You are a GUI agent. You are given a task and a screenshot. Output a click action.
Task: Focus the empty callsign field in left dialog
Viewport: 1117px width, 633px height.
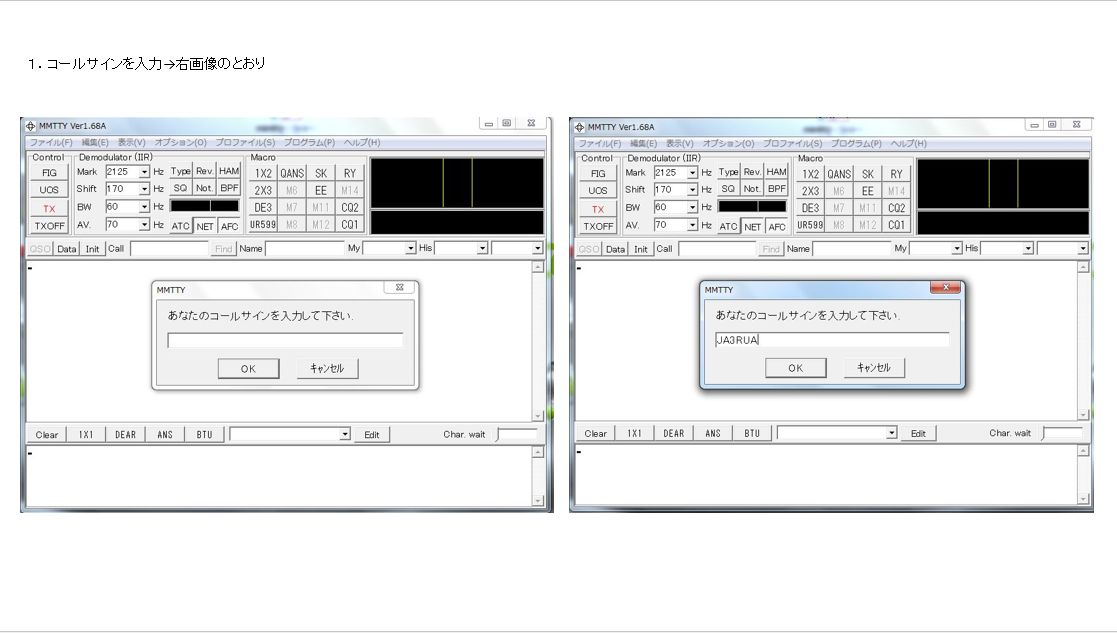click(x=285, y=340)
